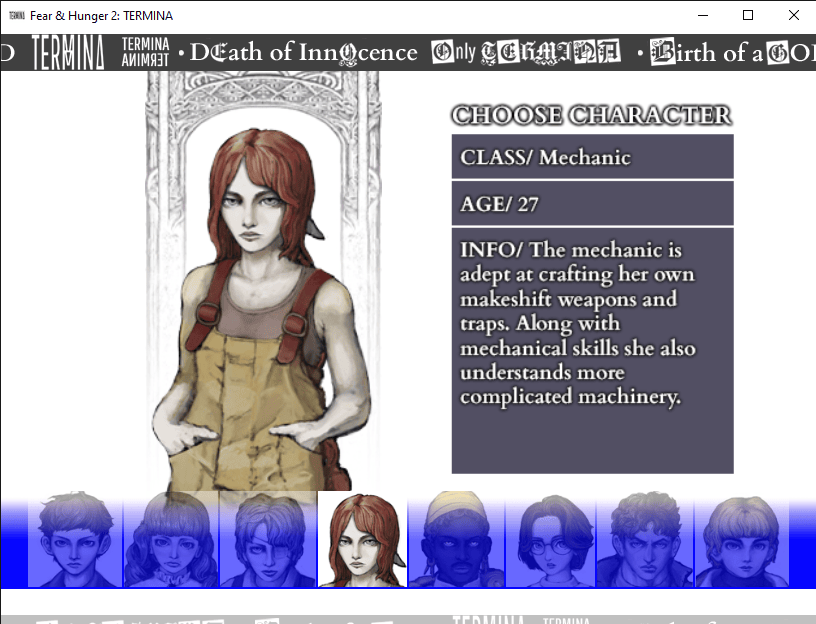Choose the man wearing a yellow headwrap
Image resolution: width=816 pixels, height=624 pixels.
pos(456,539)
